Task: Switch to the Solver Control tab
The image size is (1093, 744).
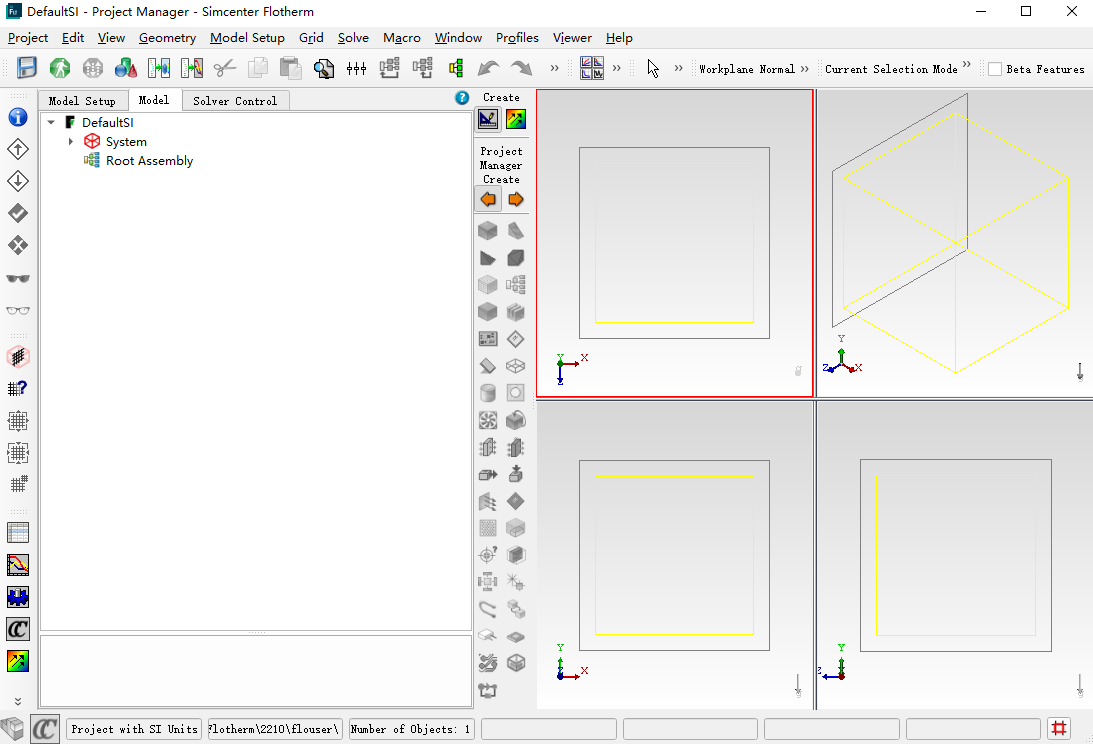Action: click(235, 101)
